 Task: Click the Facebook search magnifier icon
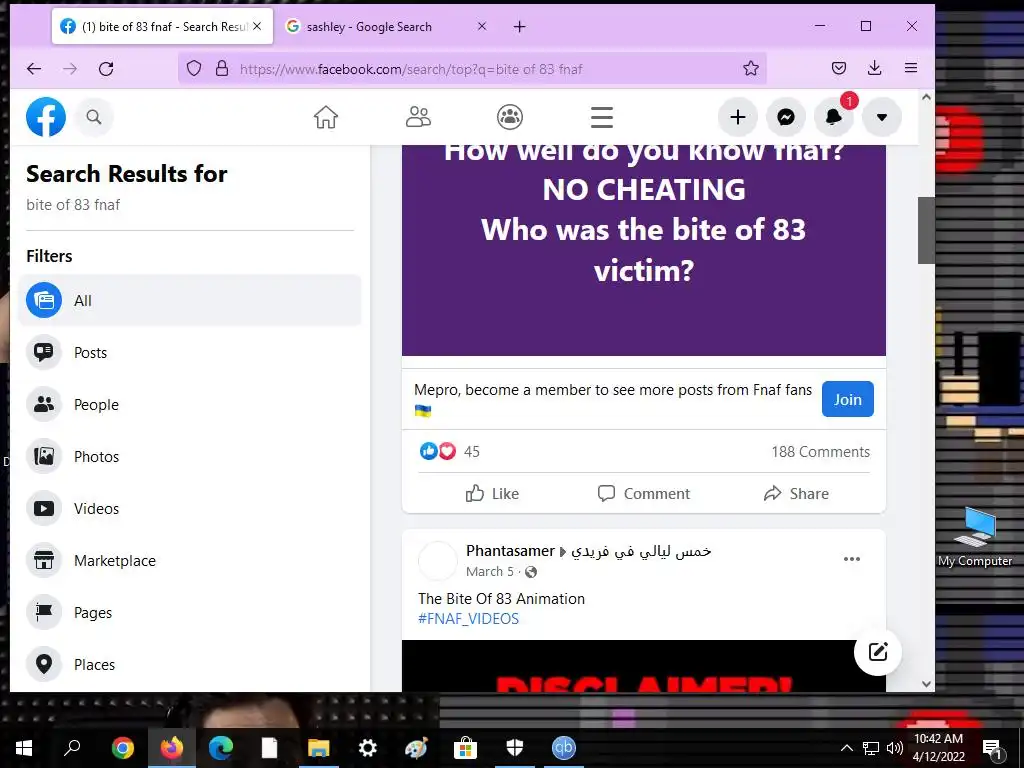pyautogui.click(x=94, y=117)
